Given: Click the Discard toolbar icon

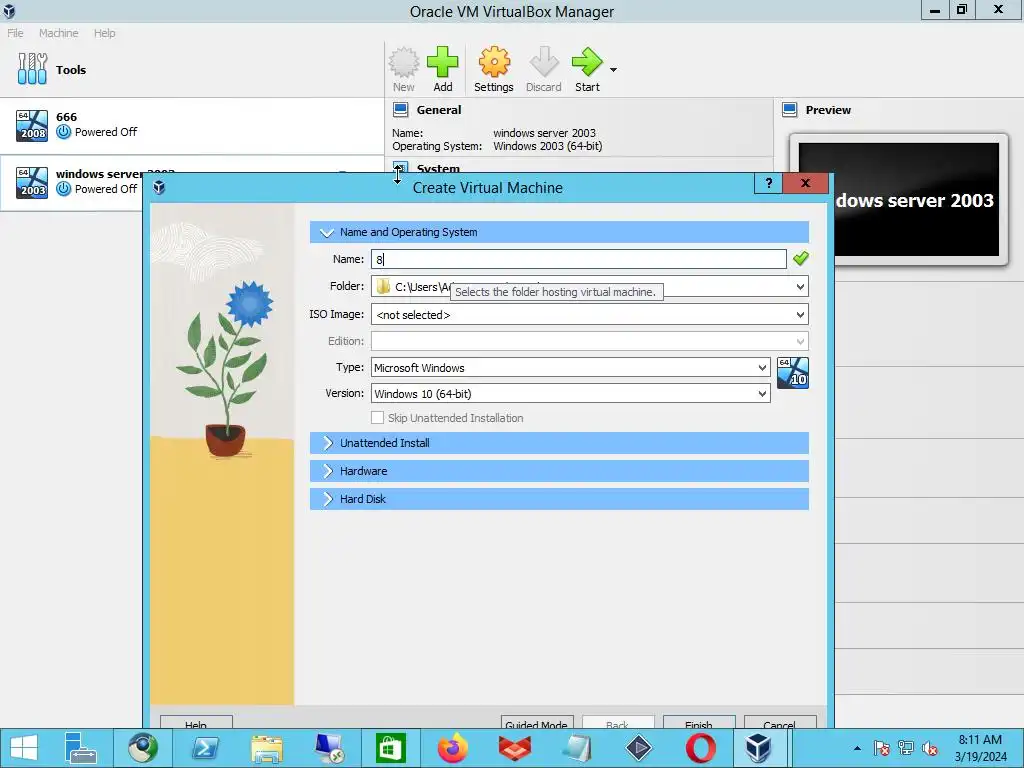Looking at the screenshot, I should point(543,69).
